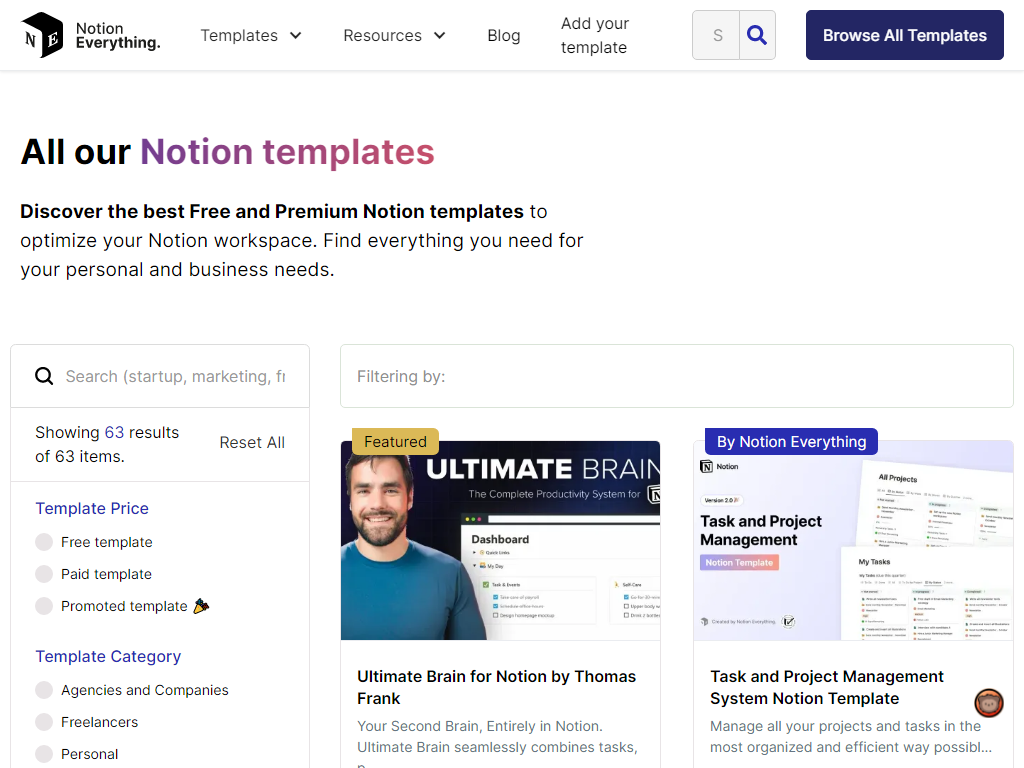This screenshot has width=1024, height=768.
Task: Click the Featured badge on first card
Action: coord(395,441)
